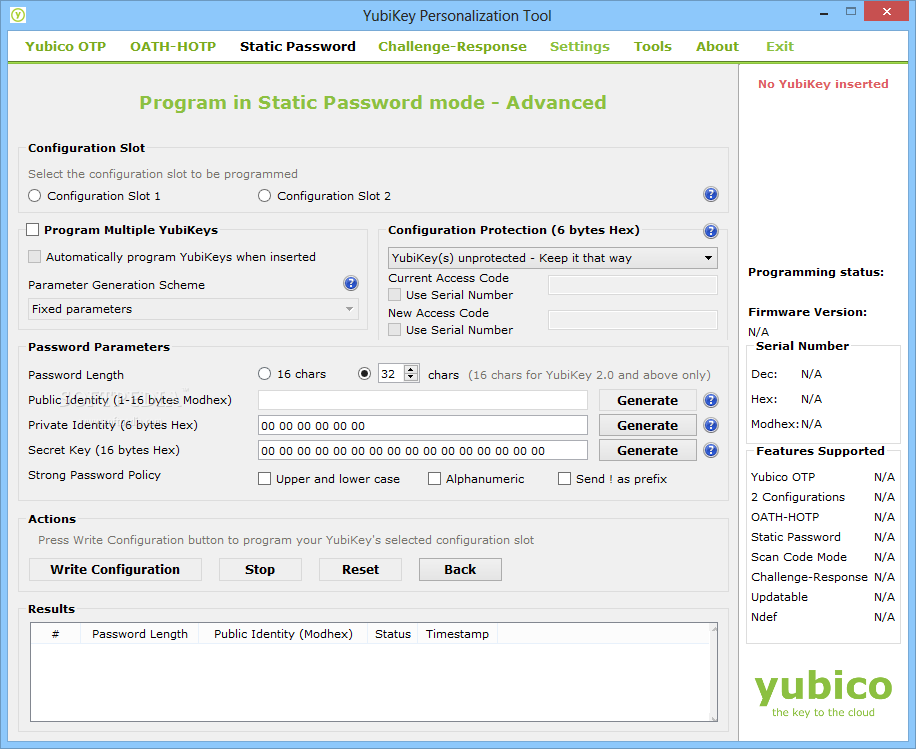
Task: Generate a Public Identity
Action: click(x=647, y=400)
